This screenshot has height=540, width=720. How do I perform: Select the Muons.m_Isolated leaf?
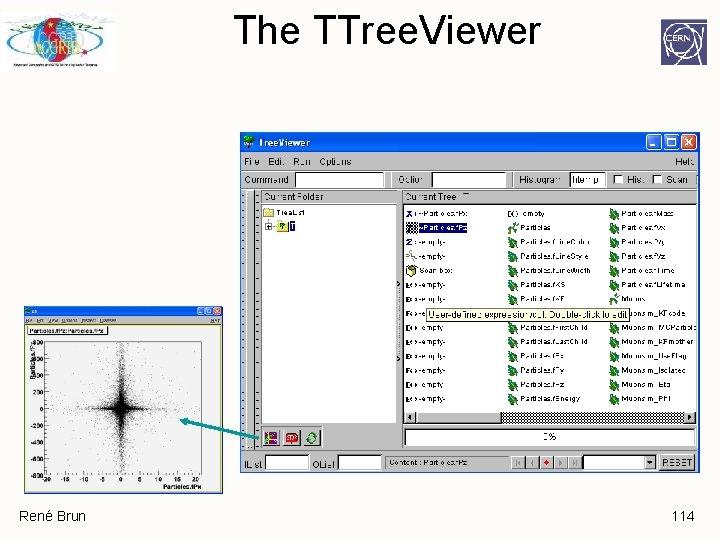coord(647,370)
